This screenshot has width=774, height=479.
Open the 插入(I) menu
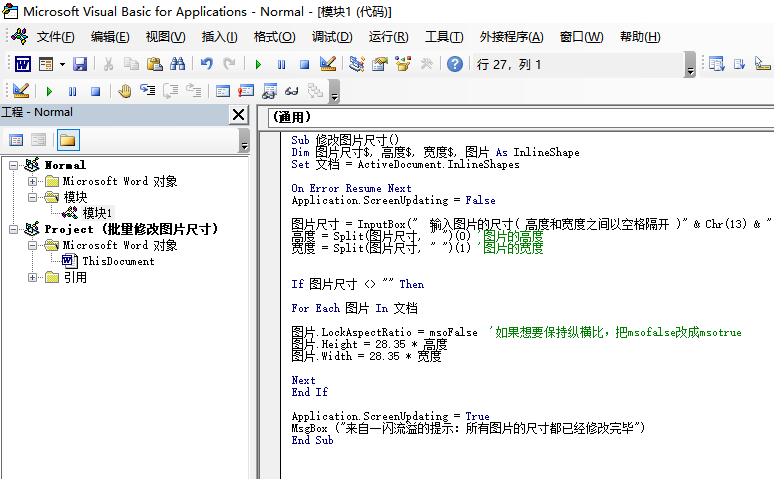coord(220,37)
